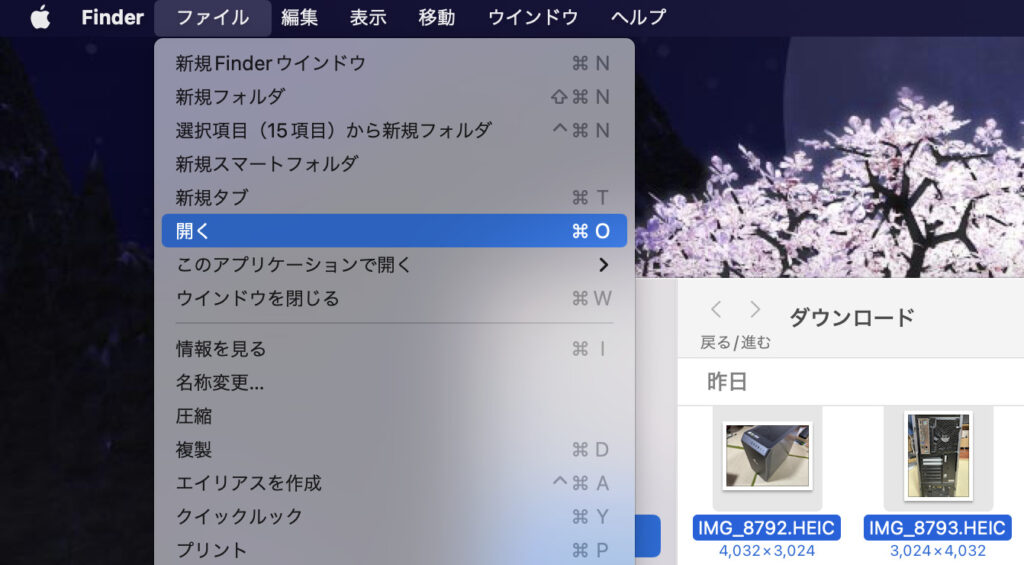This screenshot has height=565, width=1024.
Task: Select IMG_8793.HEIC thumbnail image
Action: pos(938,455)
